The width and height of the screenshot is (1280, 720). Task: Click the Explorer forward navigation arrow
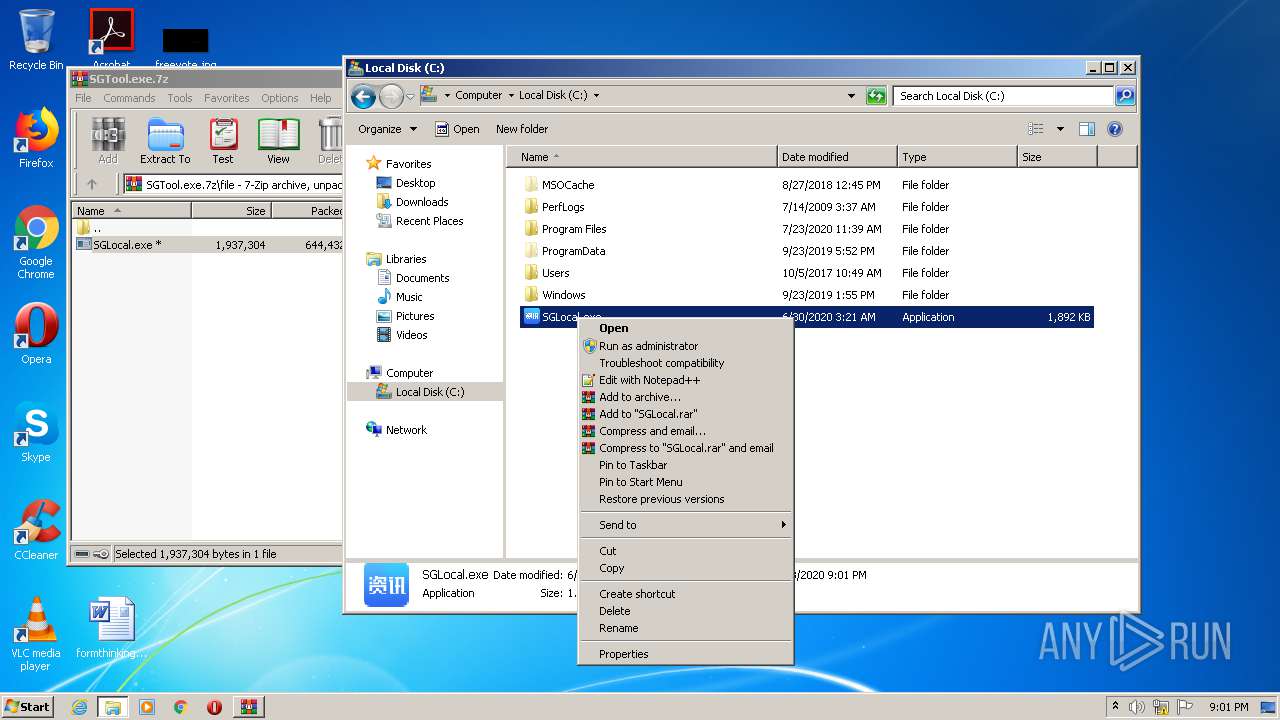pyautogui.click(x=391, y=96)
